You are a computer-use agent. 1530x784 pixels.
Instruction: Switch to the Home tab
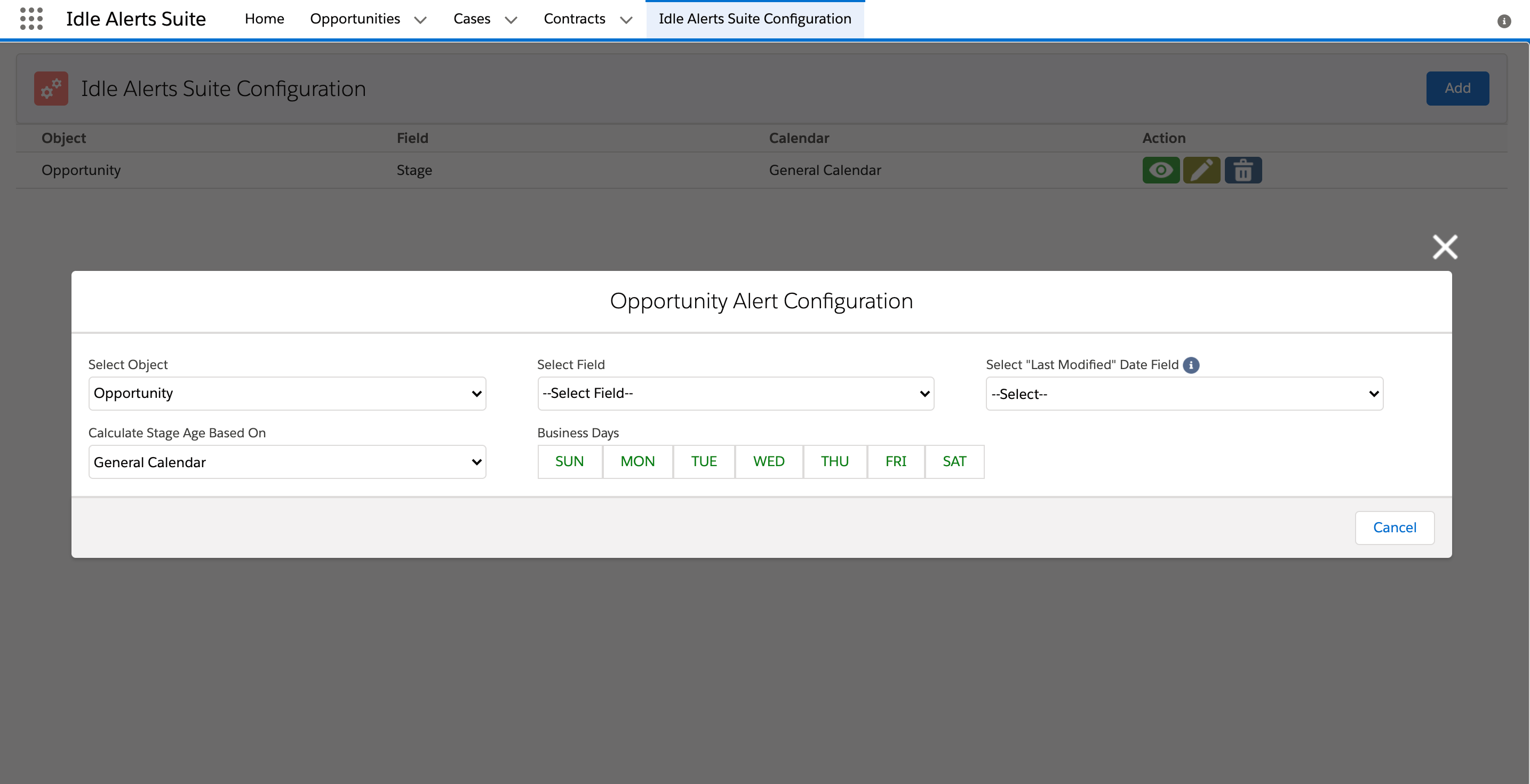[x=264, y=19]
